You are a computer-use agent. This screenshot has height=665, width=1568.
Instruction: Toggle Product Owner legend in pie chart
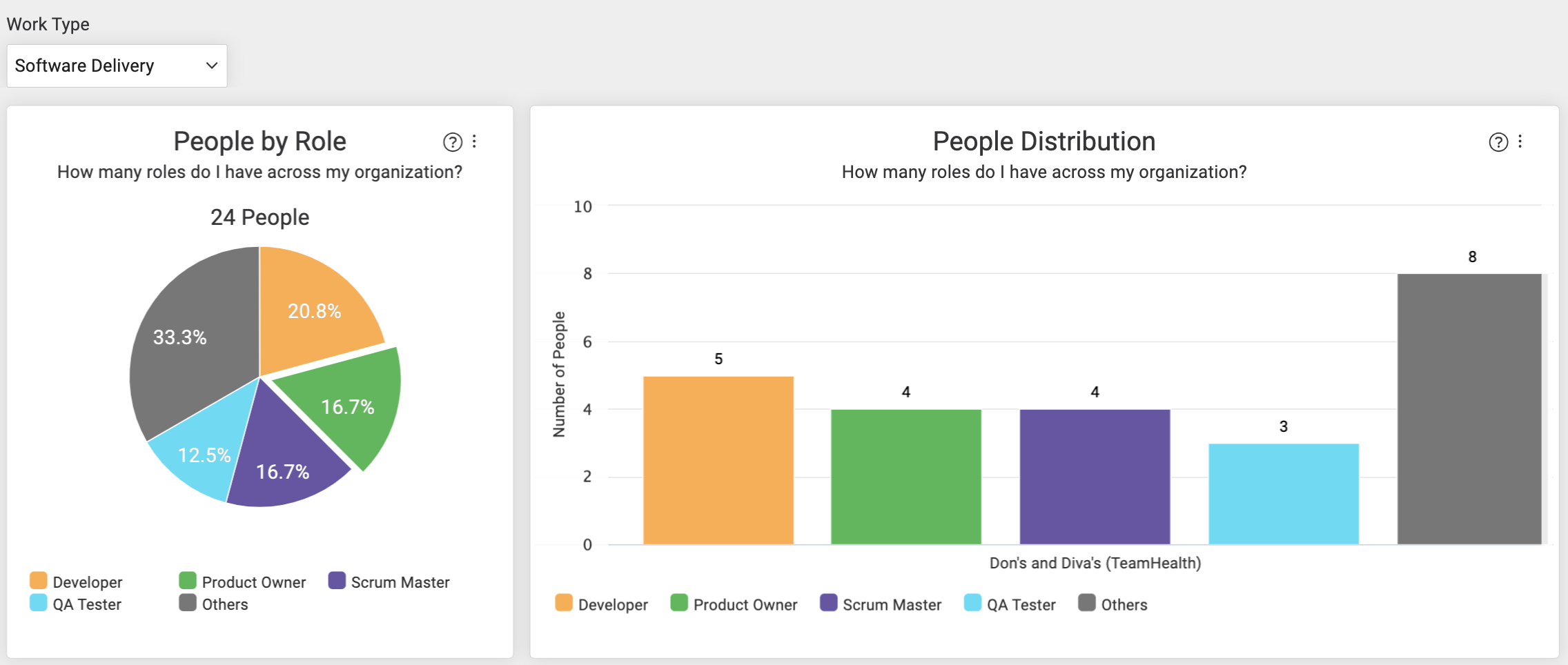tap(242, 582)
